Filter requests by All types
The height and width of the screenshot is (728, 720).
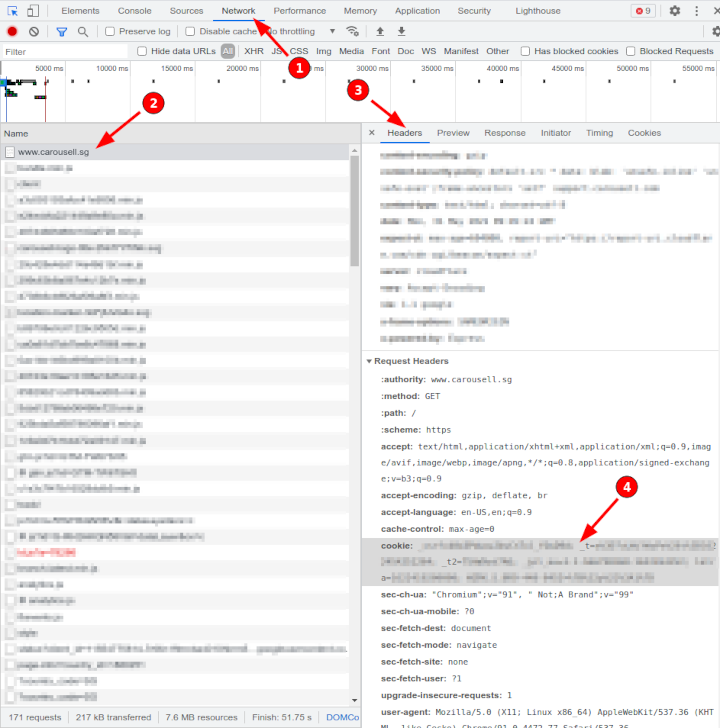click(x=227, y=51)
